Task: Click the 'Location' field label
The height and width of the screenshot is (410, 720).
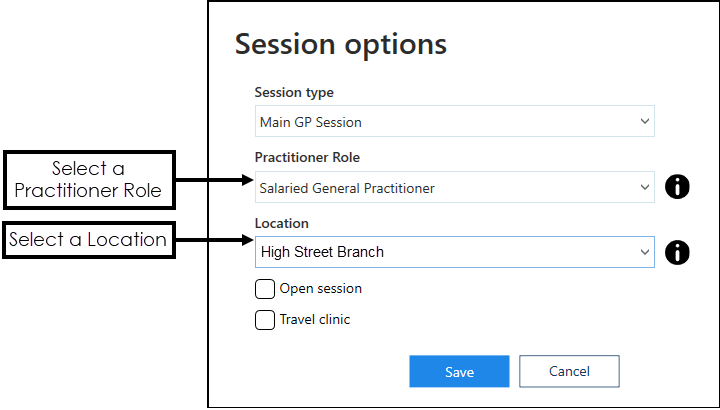Action: click(x=282, y=224)
